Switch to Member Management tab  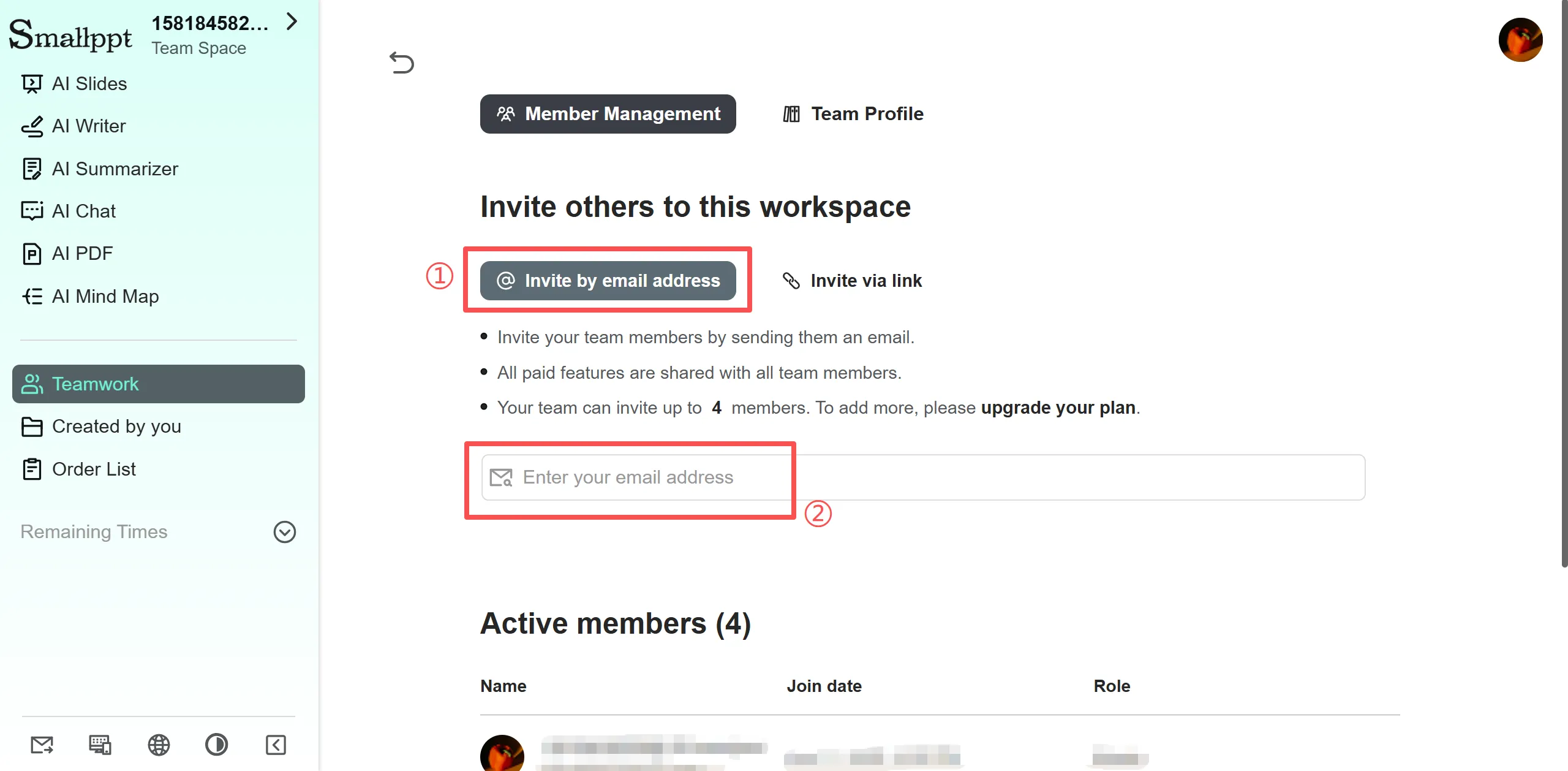pos(608,114)
